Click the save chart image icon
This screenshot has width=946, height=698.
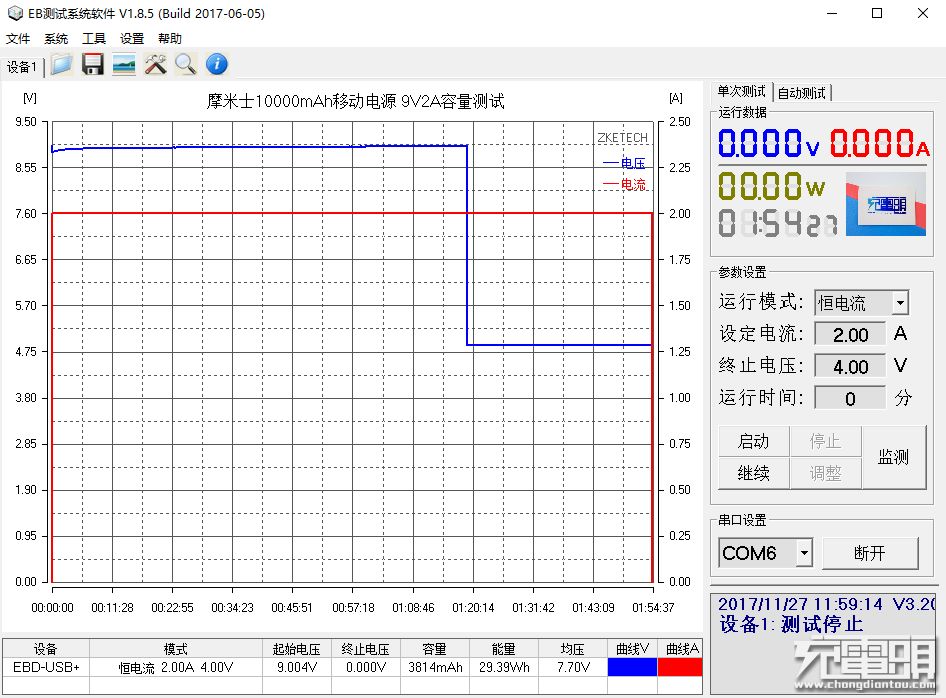pos(124,65)
